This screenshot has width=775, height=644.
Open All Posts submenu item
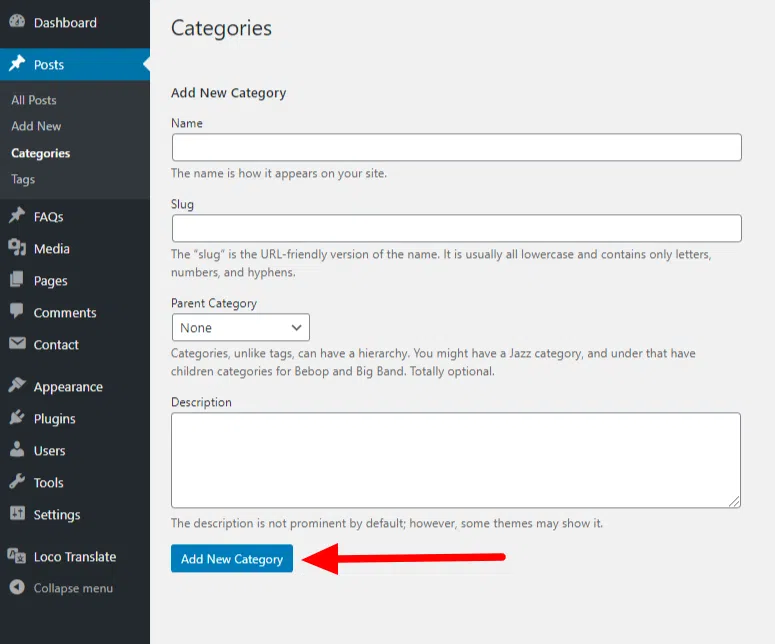click(34, 100)
